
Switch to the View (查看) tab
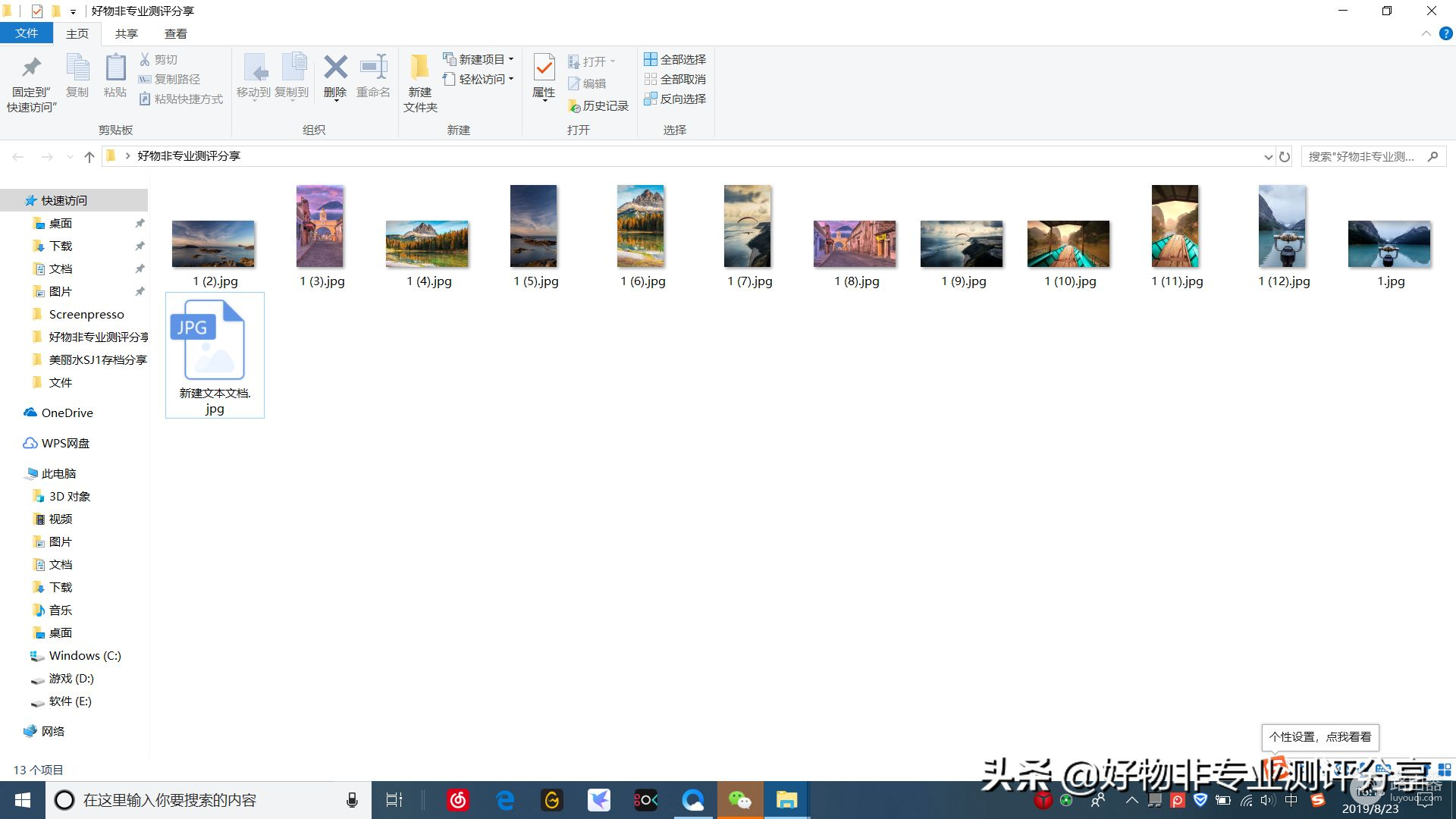[176, 33]
